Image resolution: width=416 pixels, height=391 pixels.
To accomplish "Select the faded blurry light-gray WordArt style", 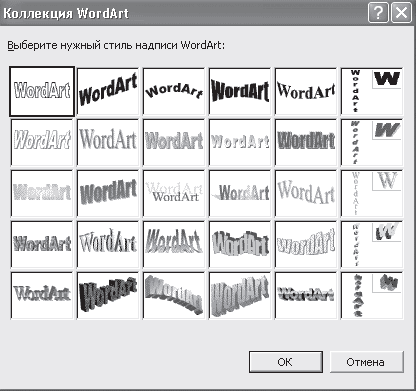I will pyautogui.click(x=42, y=193).
